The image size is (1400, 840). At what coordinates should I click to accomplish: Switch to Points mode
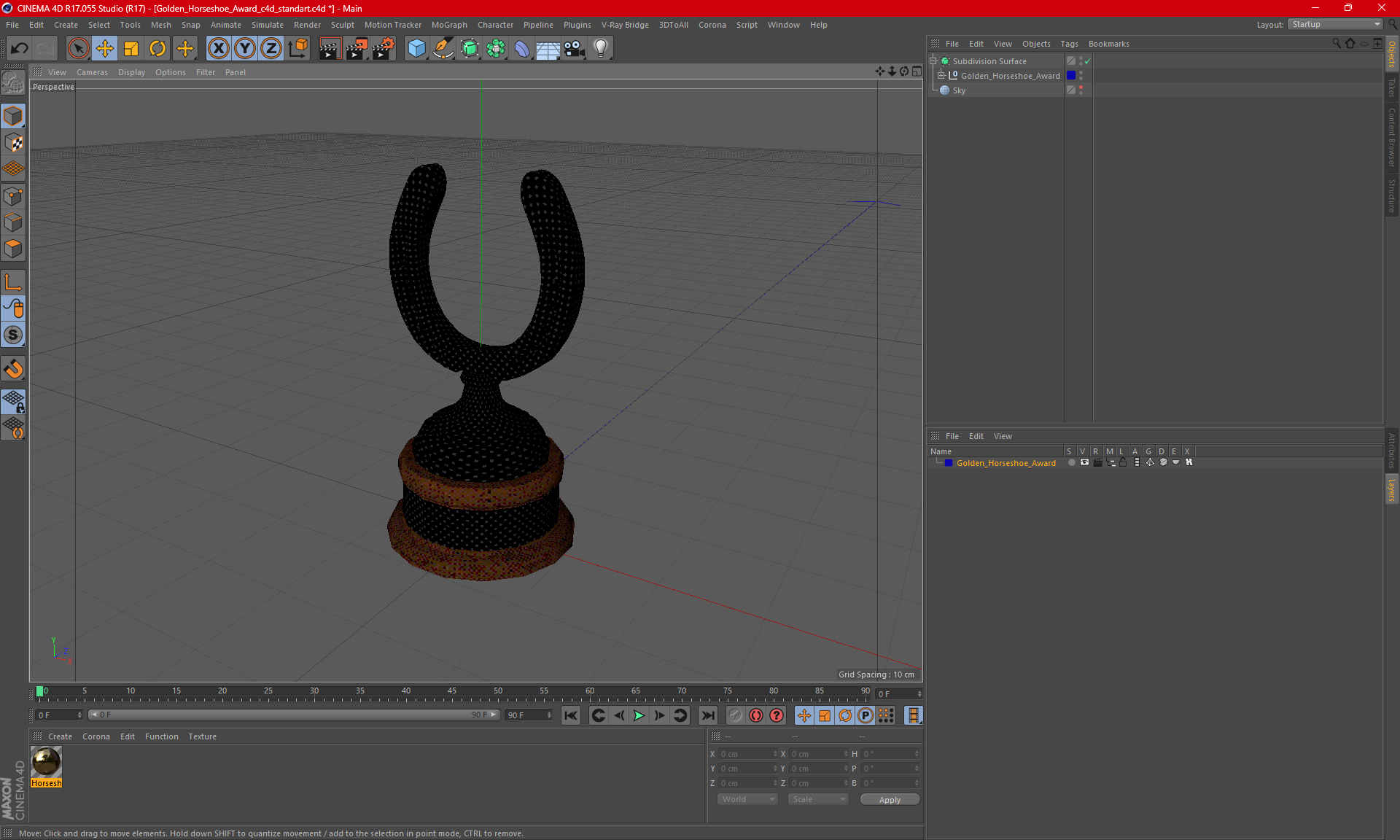click(13, 196)
